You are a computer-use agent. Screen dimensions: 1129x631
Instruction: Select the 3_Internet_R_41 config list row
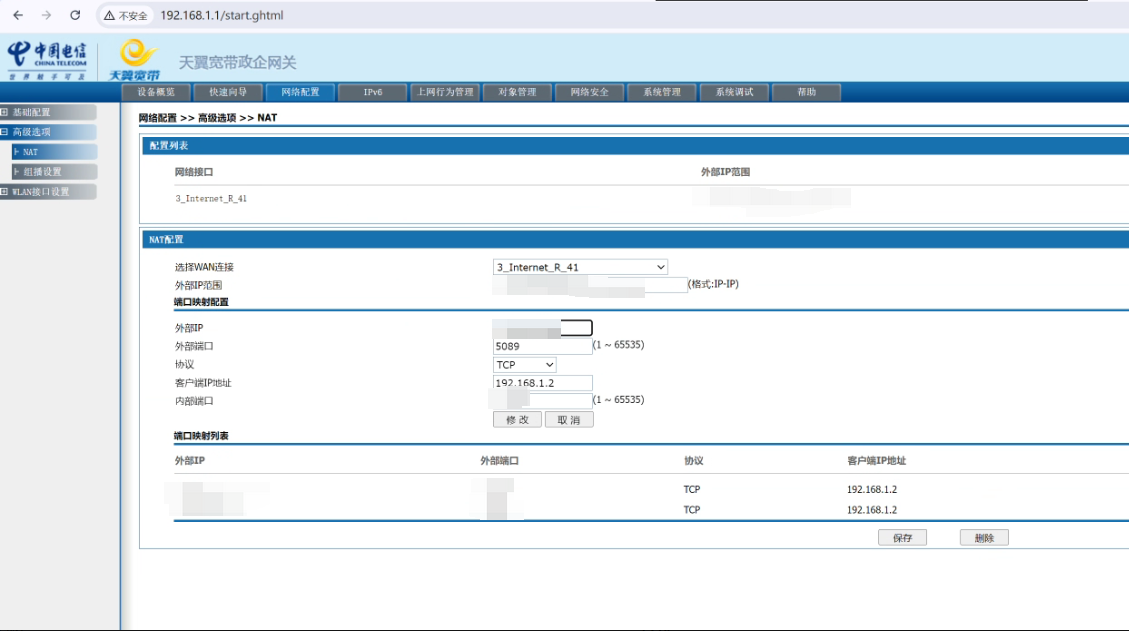pos(634,199)
